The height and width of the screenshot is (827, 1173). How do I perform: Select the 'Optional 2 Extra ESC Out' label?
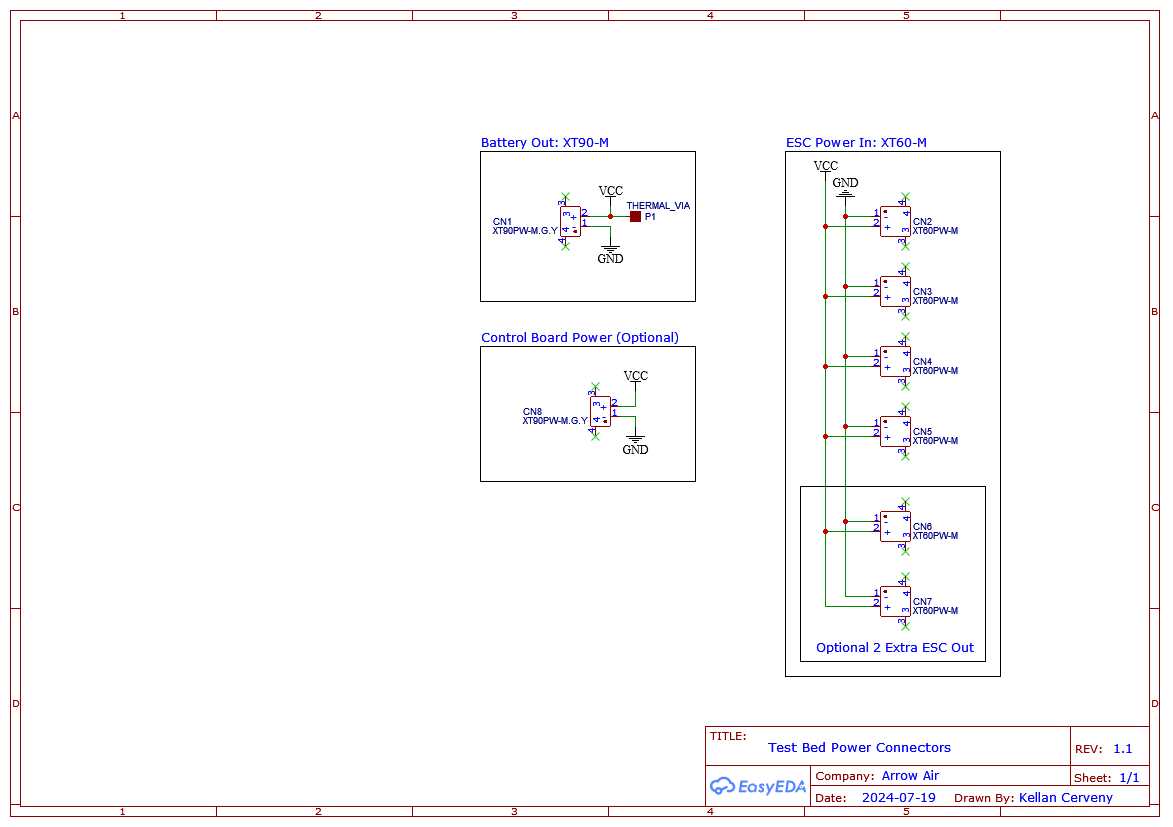tap(895, 647)
